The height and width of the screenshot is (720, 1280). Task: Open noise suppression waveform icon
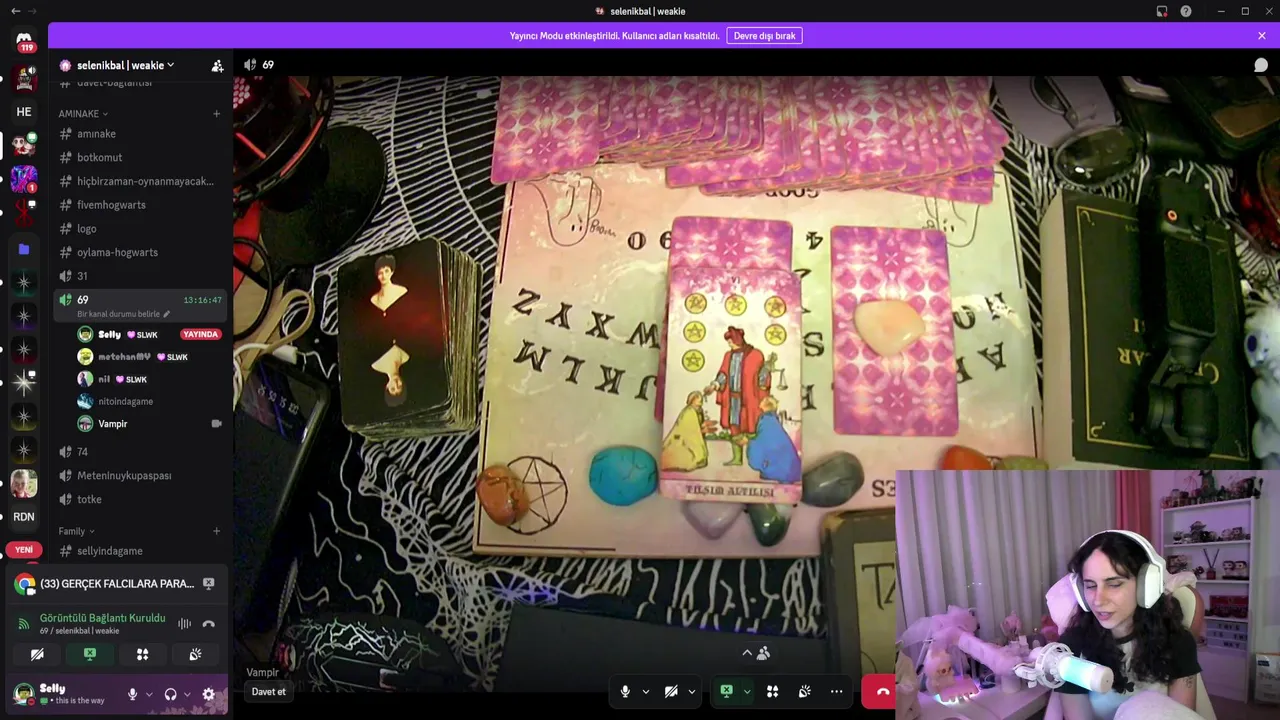click(184, 624)
